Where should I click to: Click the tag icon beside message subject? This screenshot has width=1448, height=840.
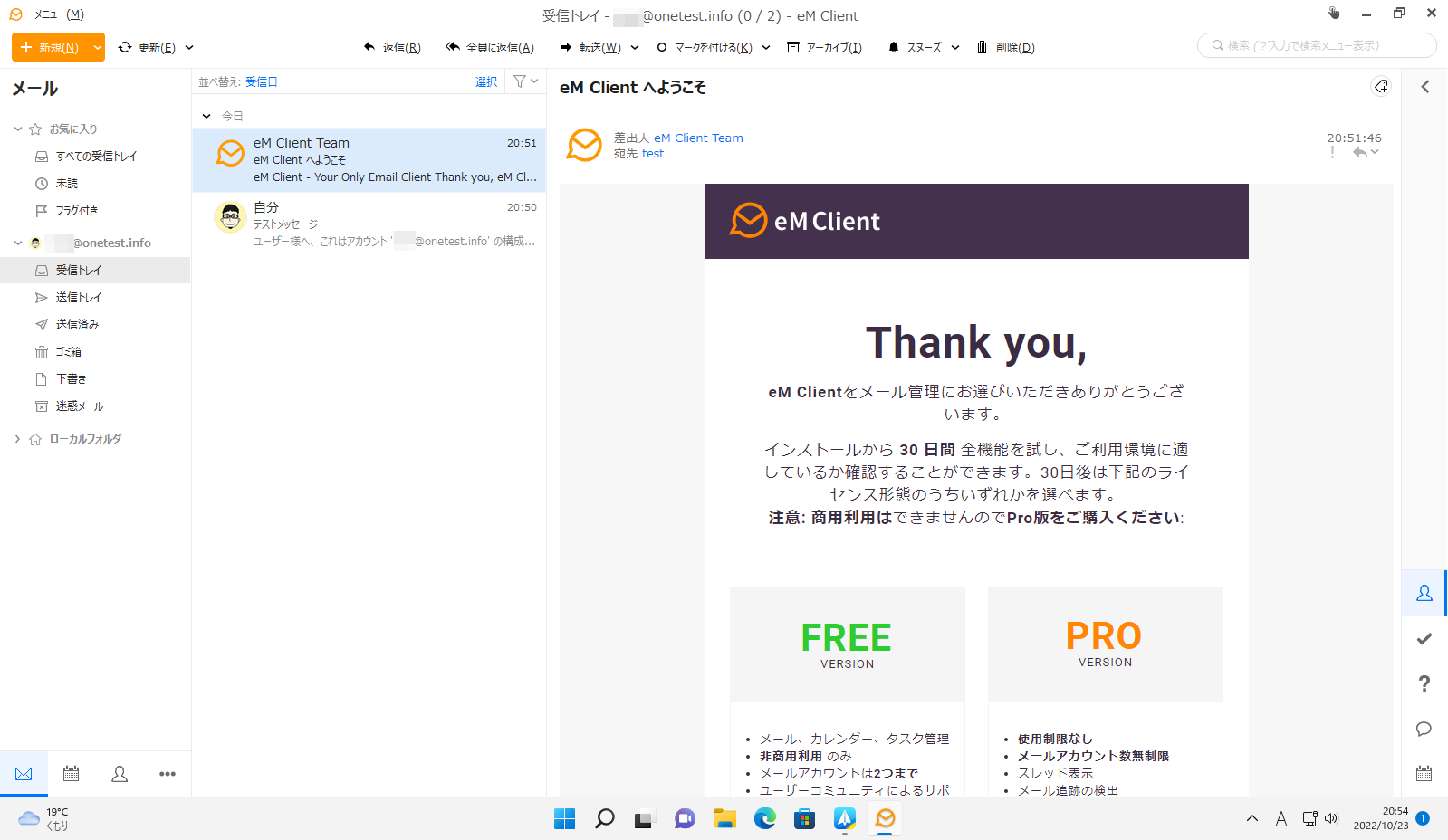coord(1381,87)
